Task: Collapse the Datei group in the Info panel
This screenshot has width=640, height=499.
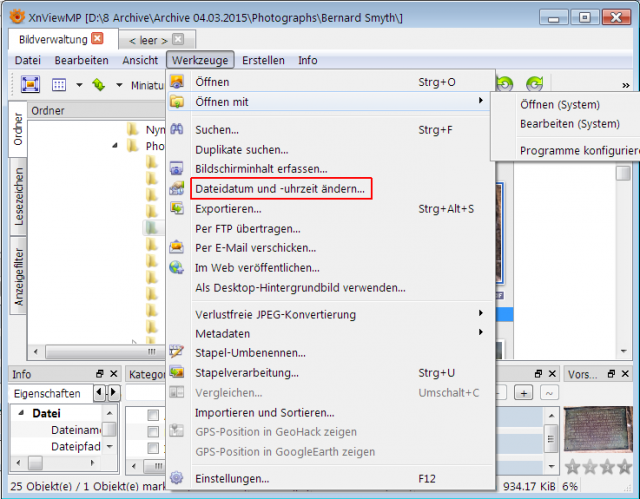Action: pos(21,413)
